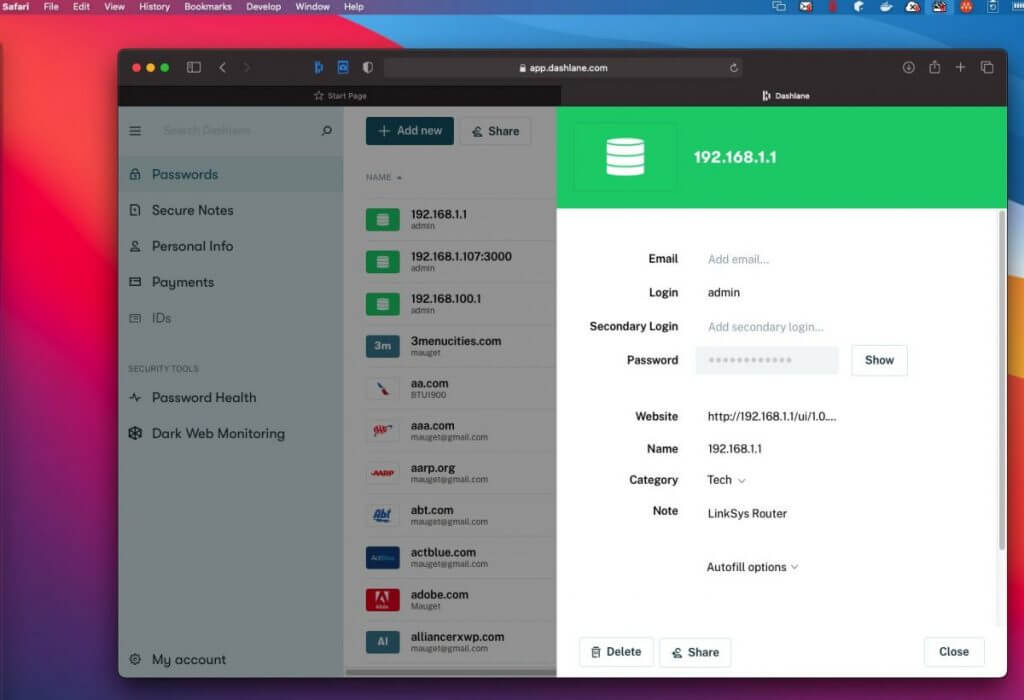Click the Safari sidebar toggle icon

[x=194, y=68]
